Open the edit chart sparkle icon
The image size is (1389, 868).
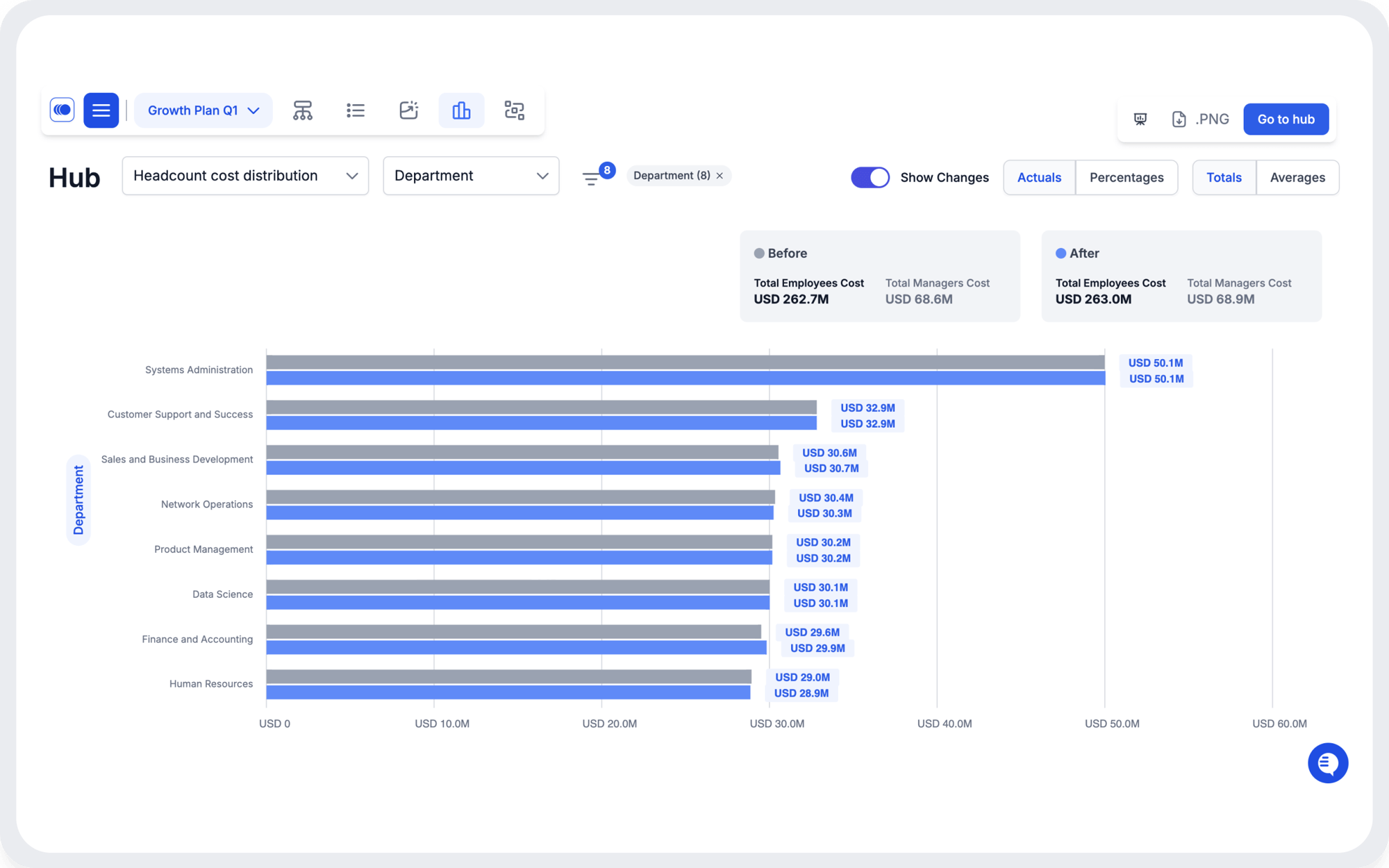408,110
